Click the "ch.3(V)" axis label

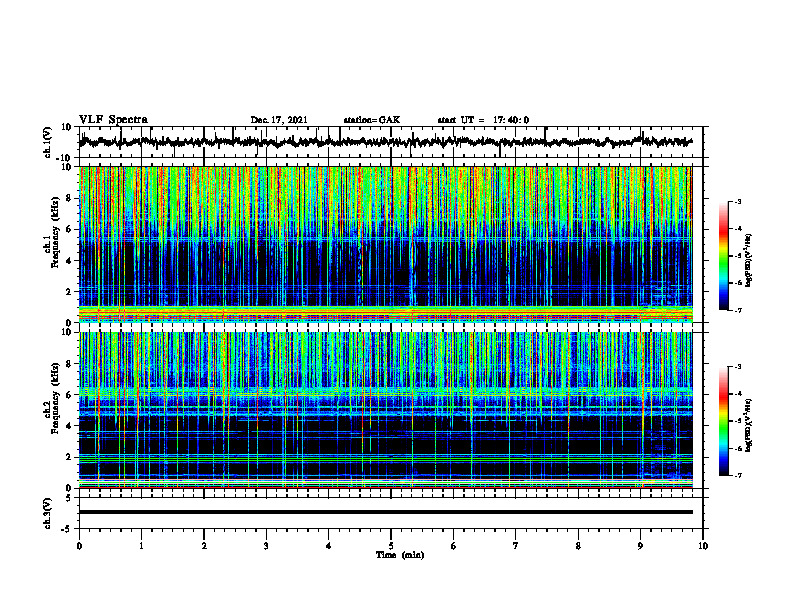tap(48, 514)
